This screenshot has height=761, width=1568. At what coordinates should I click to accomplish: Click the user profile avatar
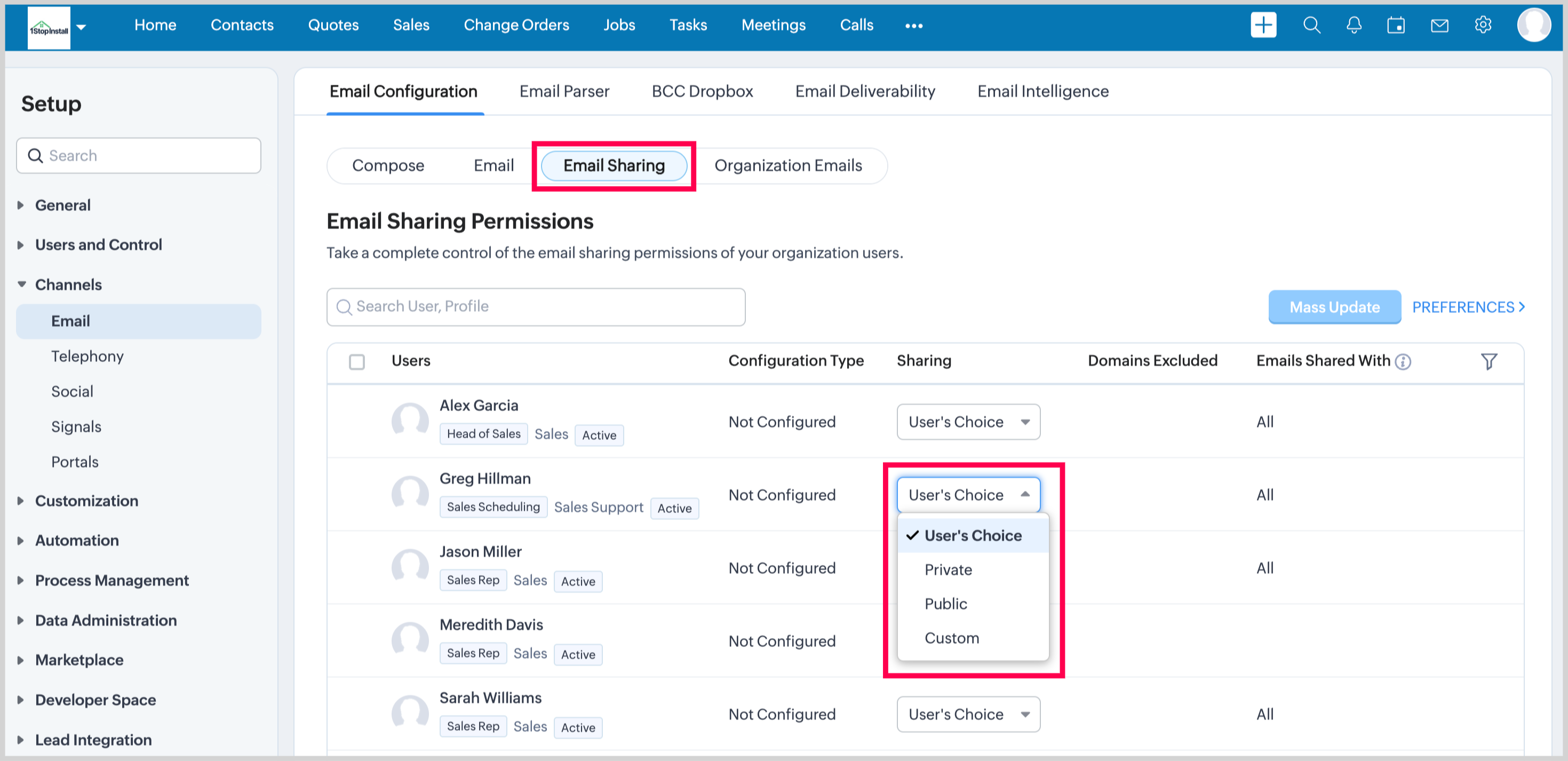click(1533, 26)
